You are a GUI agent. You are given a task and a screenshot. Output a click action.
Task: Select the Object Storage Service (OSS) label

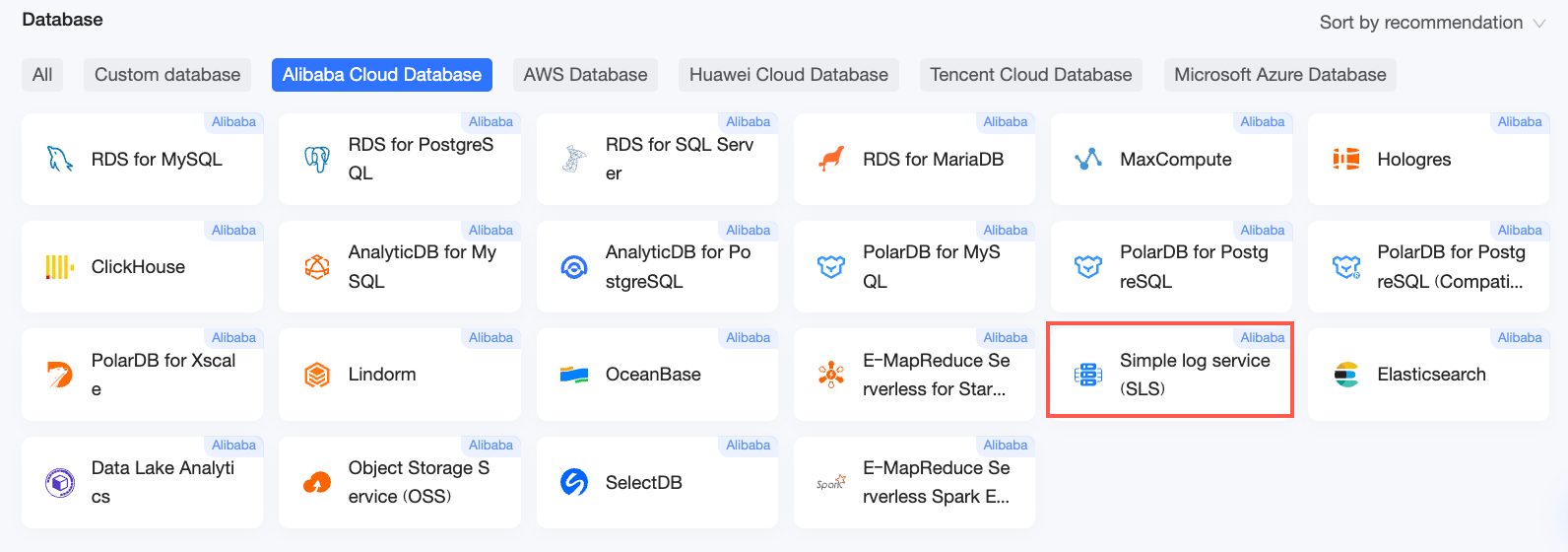[x=419, y=482]
